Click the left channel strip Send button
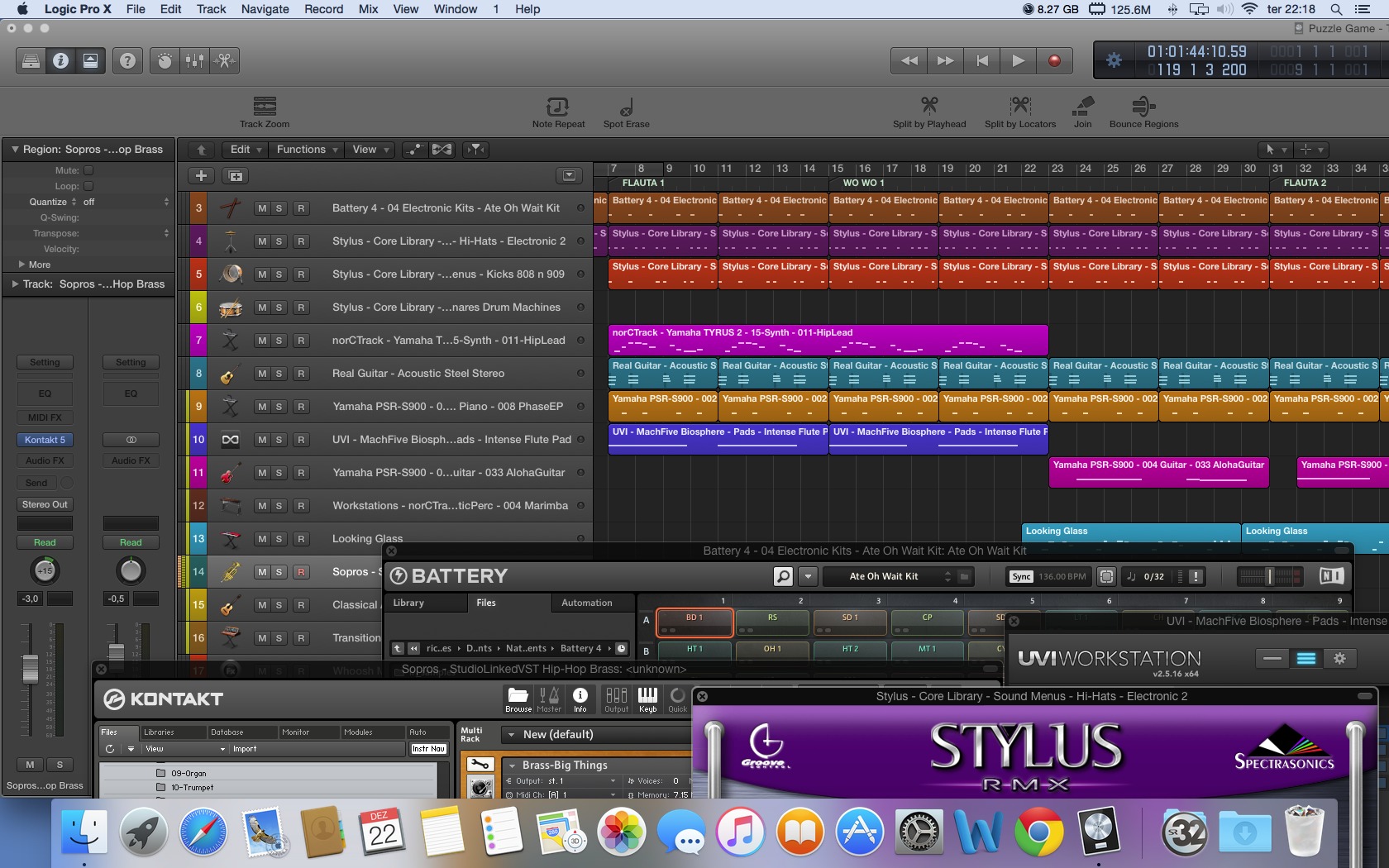Image resolution: width=1389 pixels, height=868 pixels. [x=36, y=483]
